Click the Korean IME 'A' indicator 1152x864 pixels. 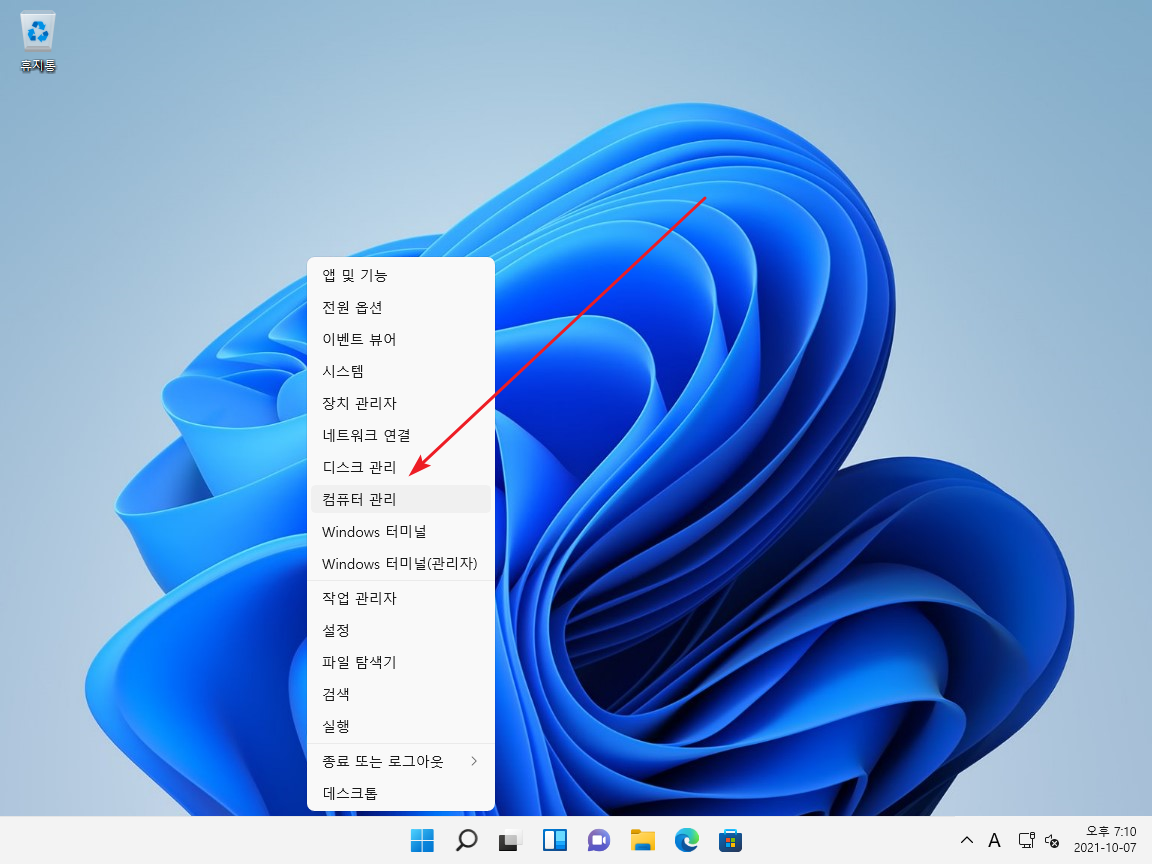pos(994,840)
